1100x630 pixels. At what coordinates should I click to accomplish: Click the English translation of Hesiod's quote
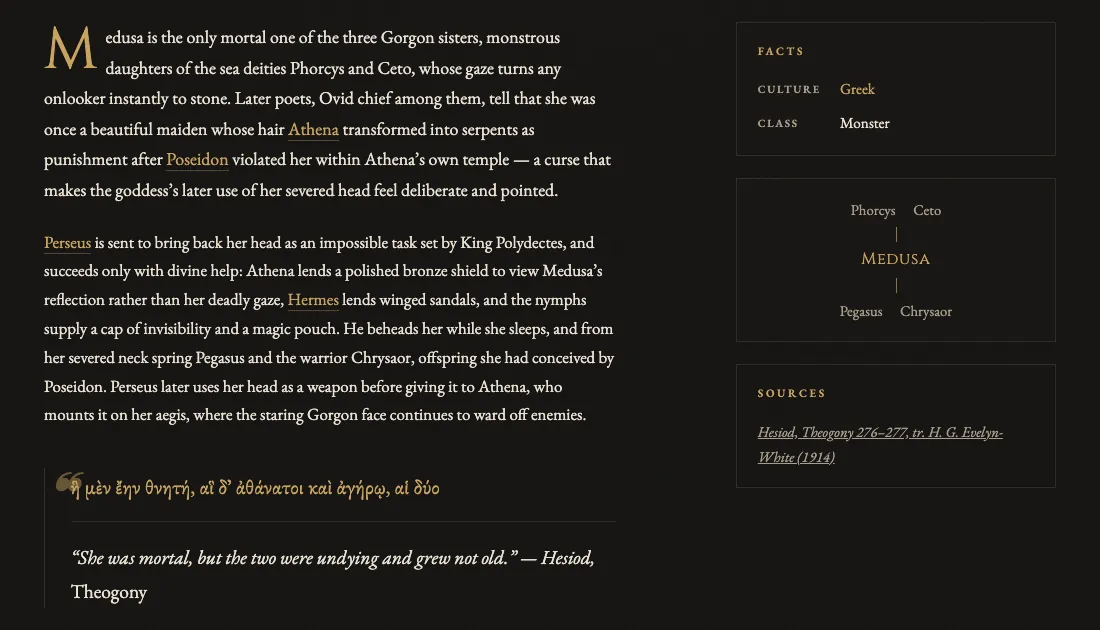click(333, 575)
